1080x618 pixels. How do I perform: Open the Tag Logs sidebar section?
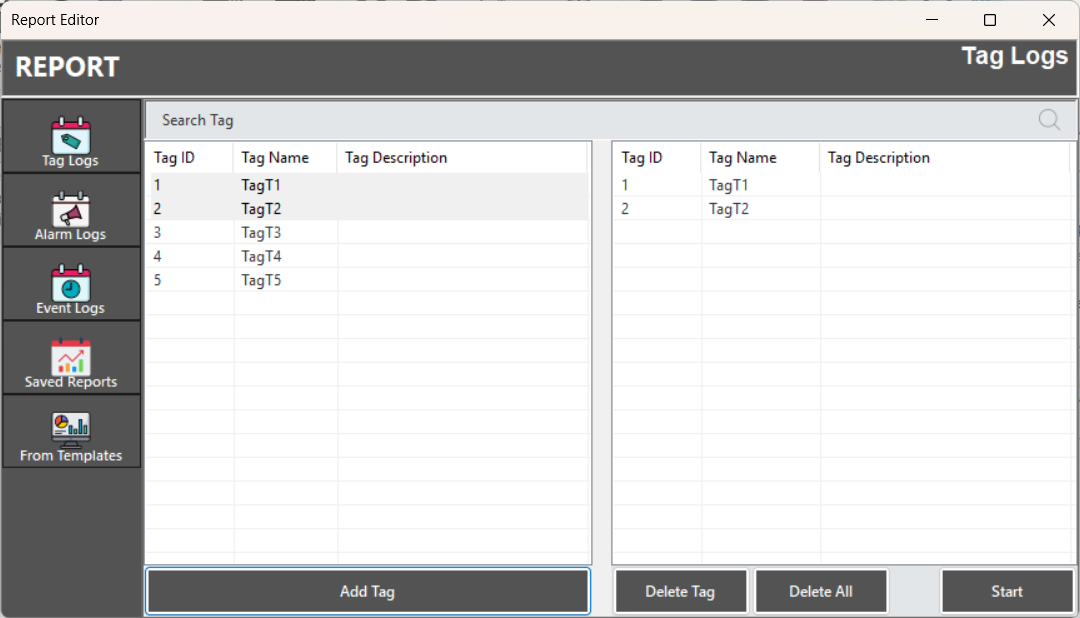coord(71,136)
